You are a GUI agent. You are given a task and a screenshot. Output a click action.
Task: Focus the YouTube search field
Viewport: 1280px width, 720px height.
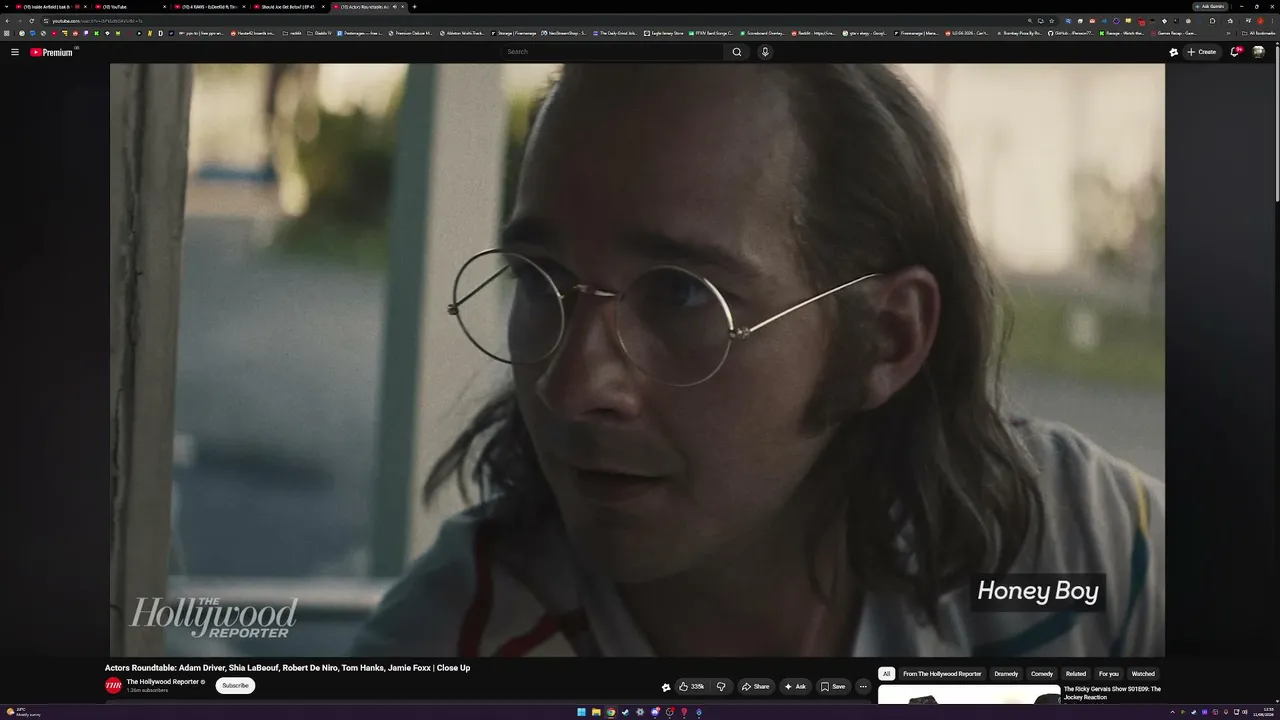(613, 52)
